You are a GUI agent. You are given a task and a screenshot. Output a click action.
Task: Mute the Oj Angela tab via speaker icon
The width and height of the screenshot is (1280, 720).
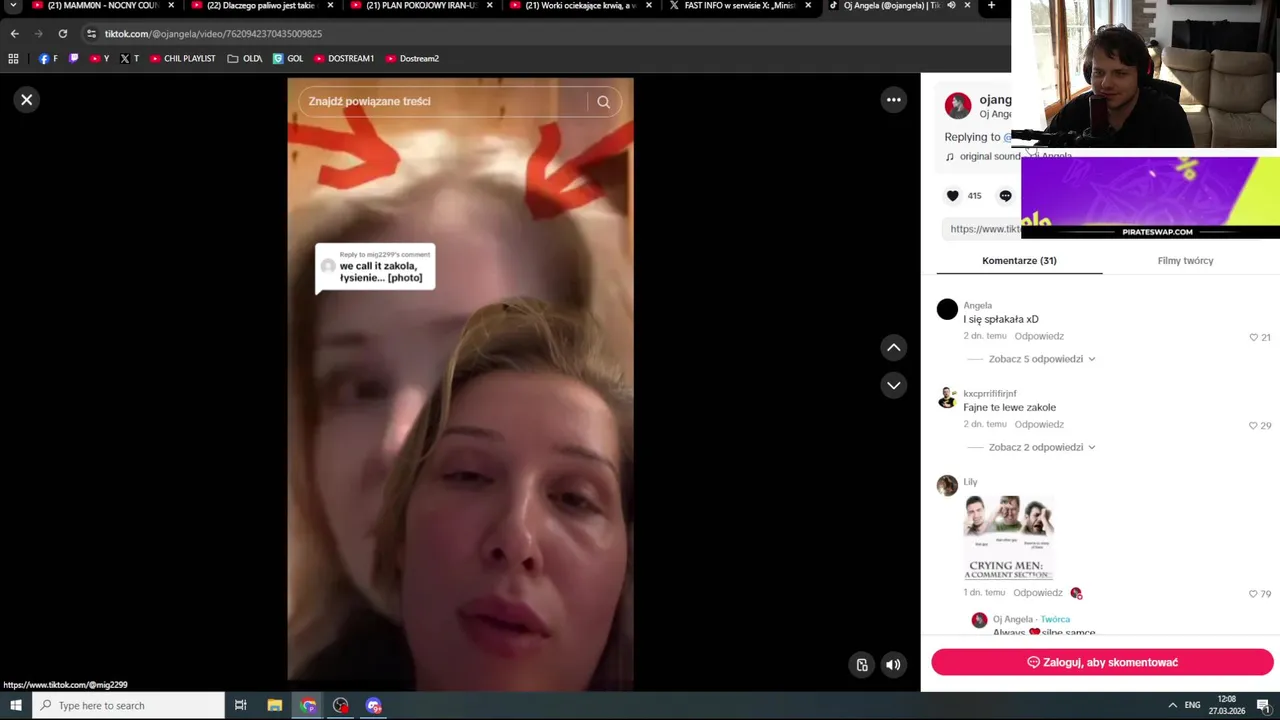pyautogui.click(x=951, y=5)
